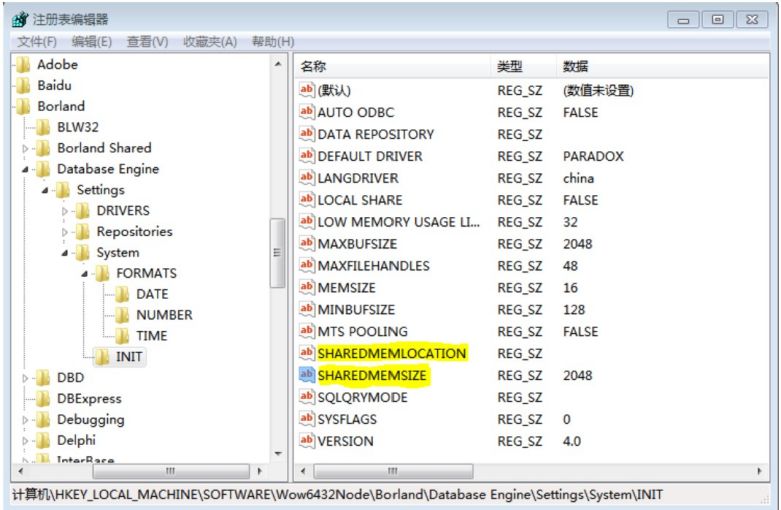This screenshot has width=781, height=510.
Task: Click the VERSION value icon
Action: pos(307,441)
